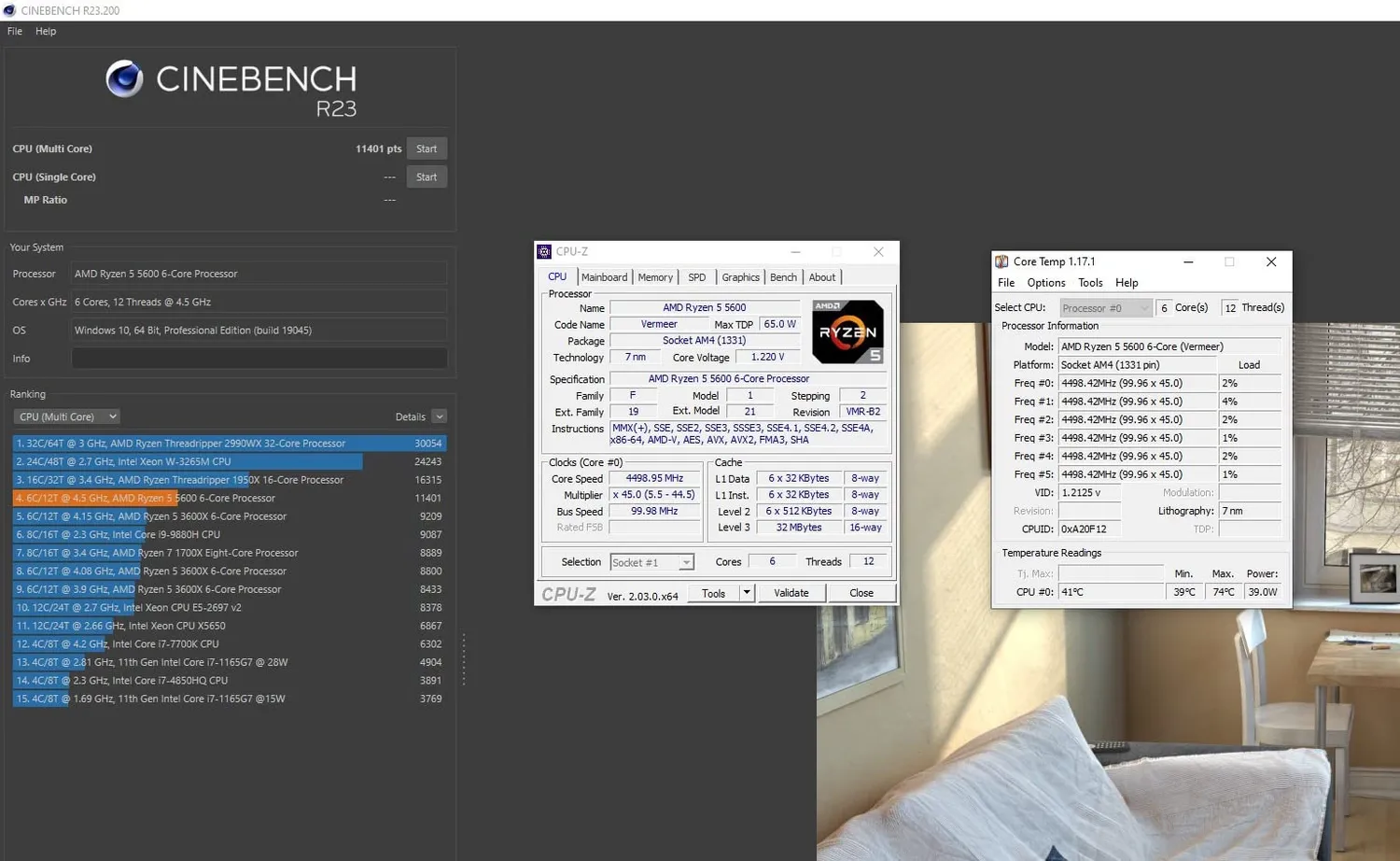Click the Core Temp VID value field
Screen dimensions: 1400x861
[x=1089, y=493]
